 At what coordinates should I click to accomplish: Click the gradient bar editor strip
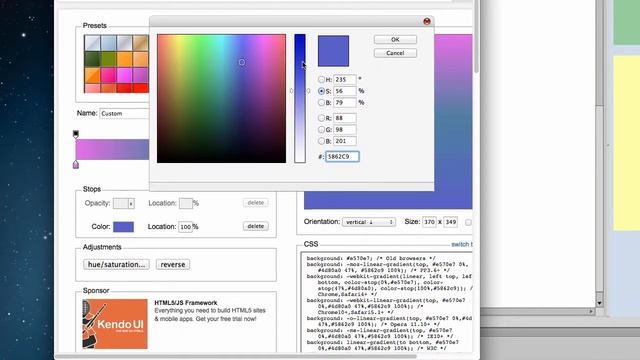tap(112, 149)
